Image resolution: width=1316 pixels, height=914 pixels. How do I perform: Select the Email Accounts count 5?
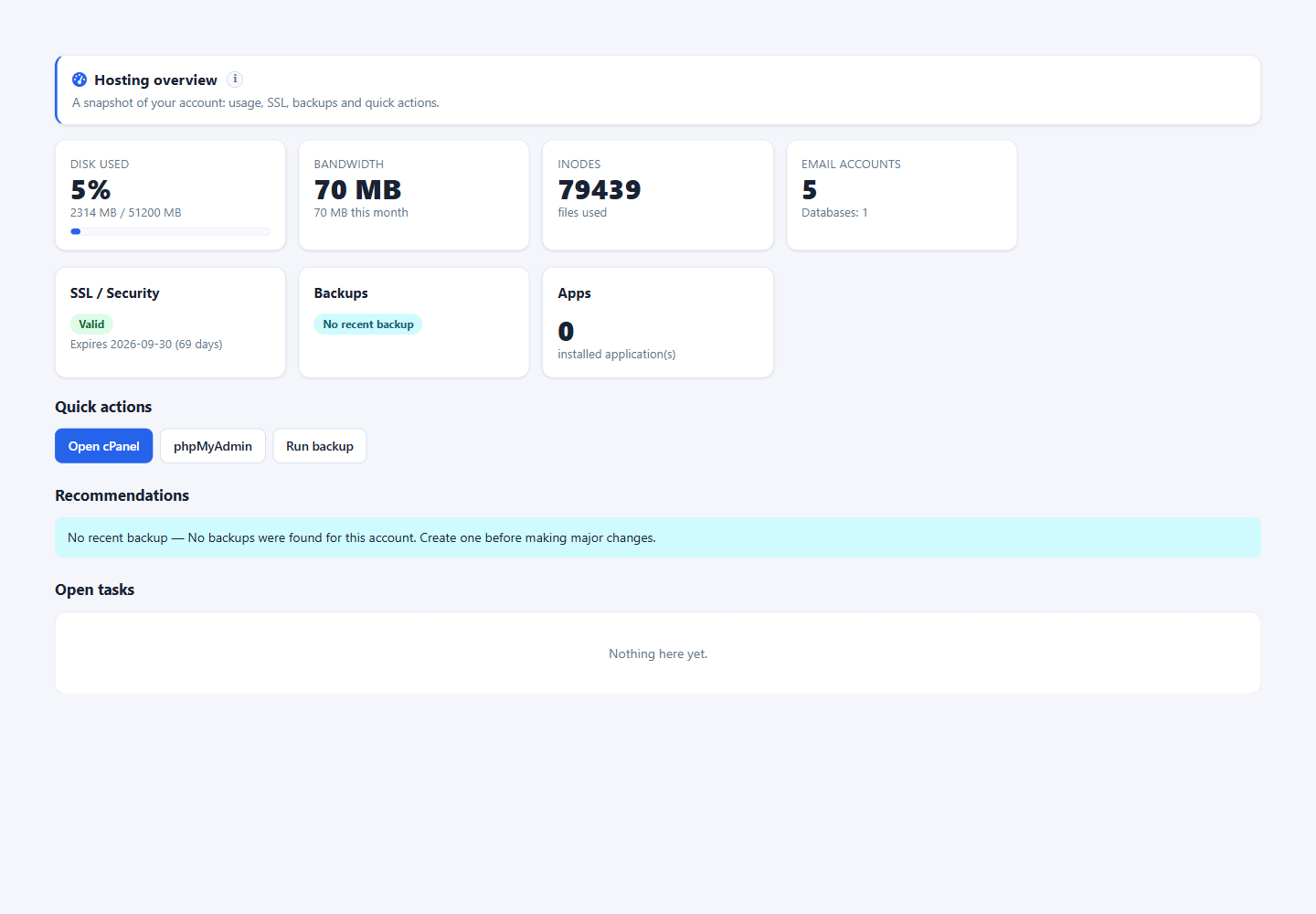810,190
